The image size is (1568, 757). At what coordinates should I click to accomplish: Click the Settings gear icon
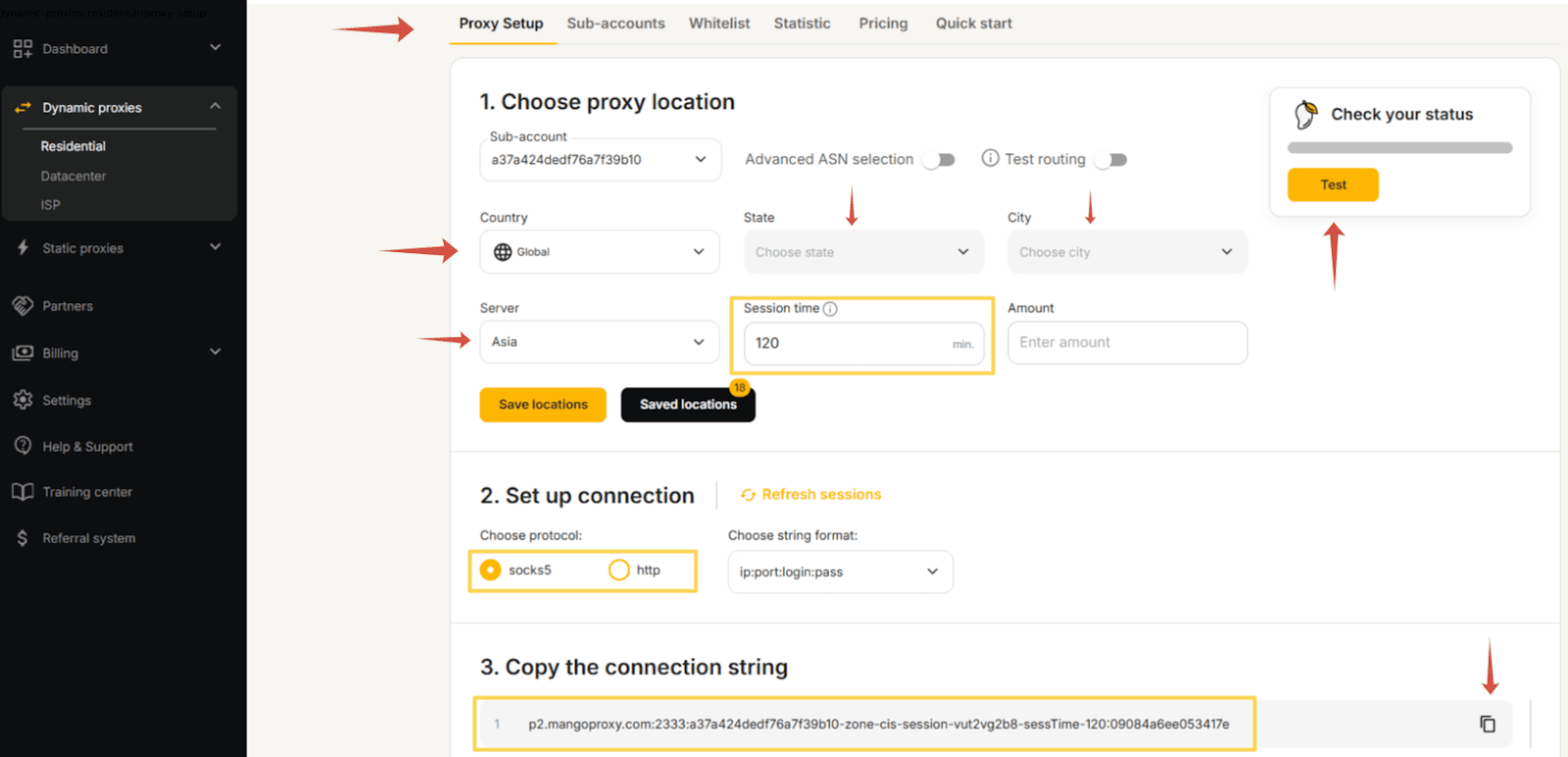point(22,400)
